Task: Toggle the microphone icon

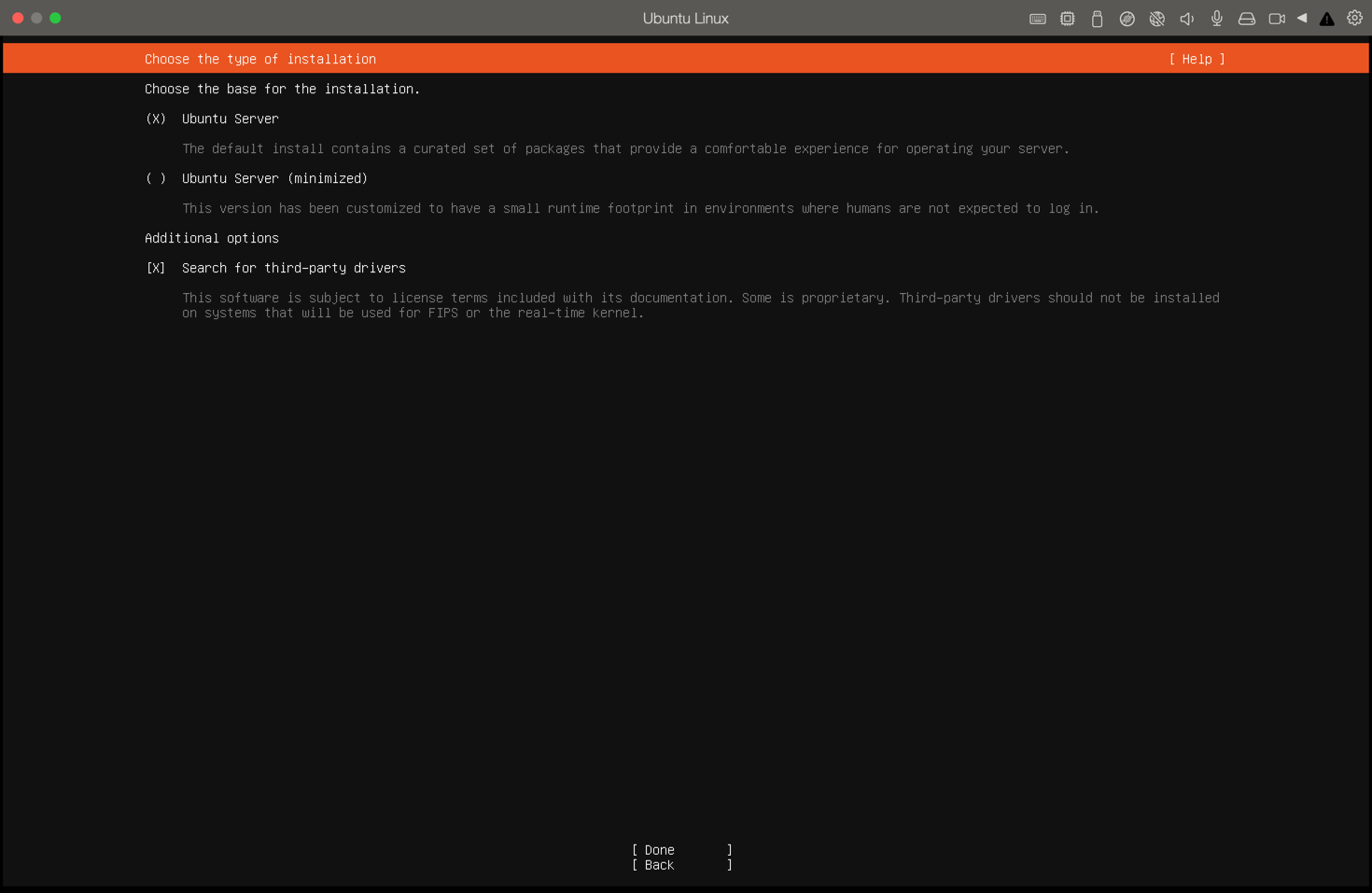Action: pos(1216,19)
